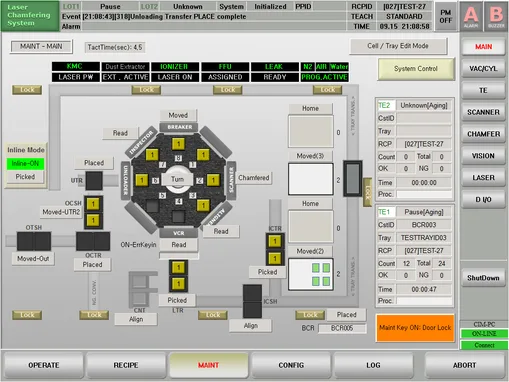Click the red A alarm indicator
The width and height of the screenshot is (509, 382).
pos(471,16)
